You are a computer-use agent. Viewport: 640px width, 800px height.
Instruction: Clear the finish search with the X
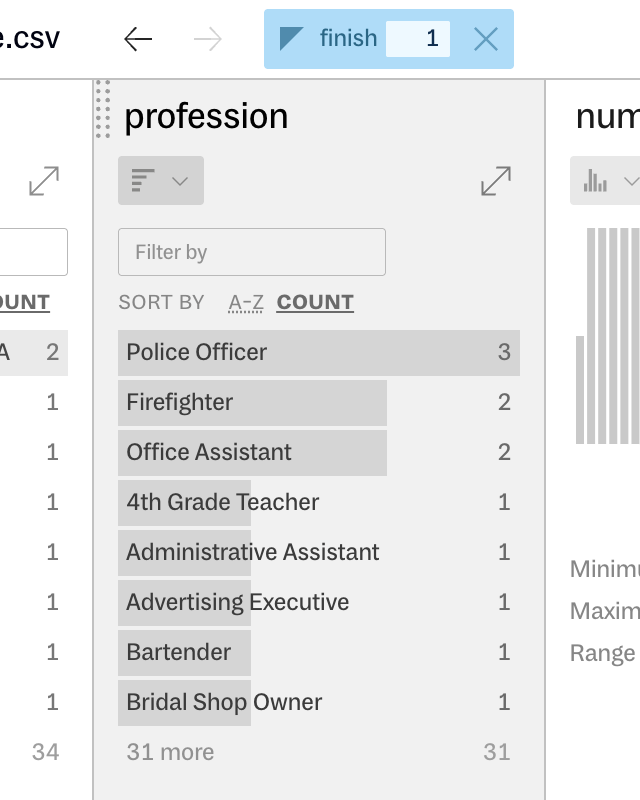487,39
